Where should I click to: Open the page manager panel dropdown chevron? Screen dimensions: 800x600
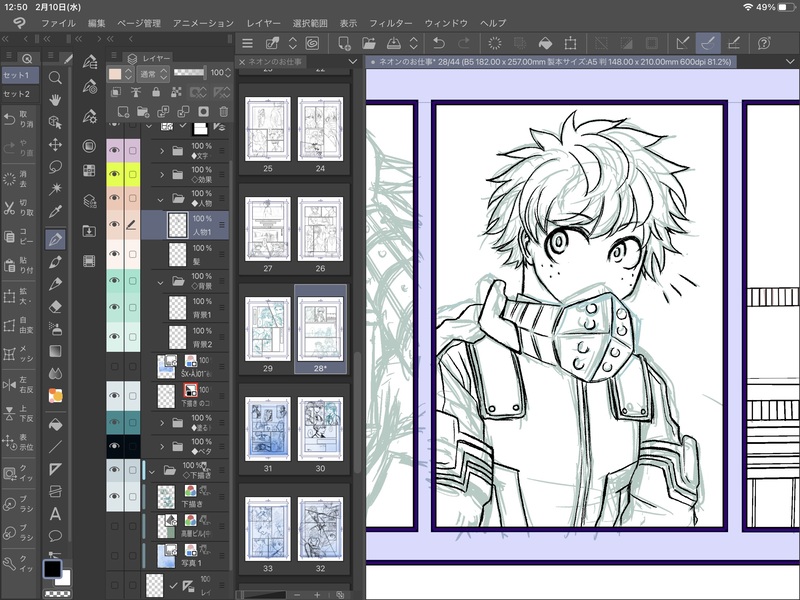click(x=353, y=62)
